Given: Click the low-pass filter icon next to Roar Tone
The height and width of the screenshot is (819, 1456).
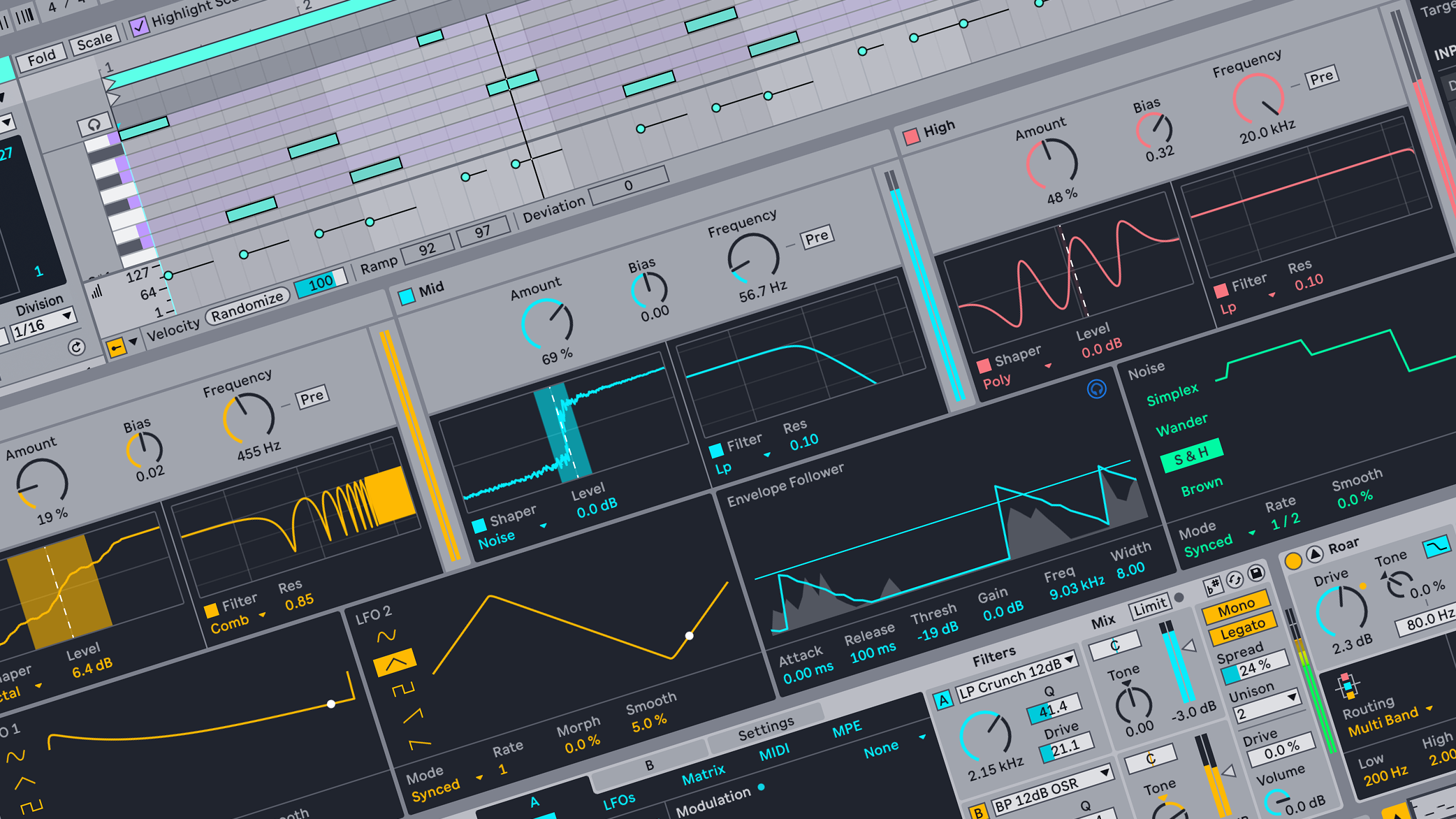Looking at the screenshot, I should (x=1436, y=546).
